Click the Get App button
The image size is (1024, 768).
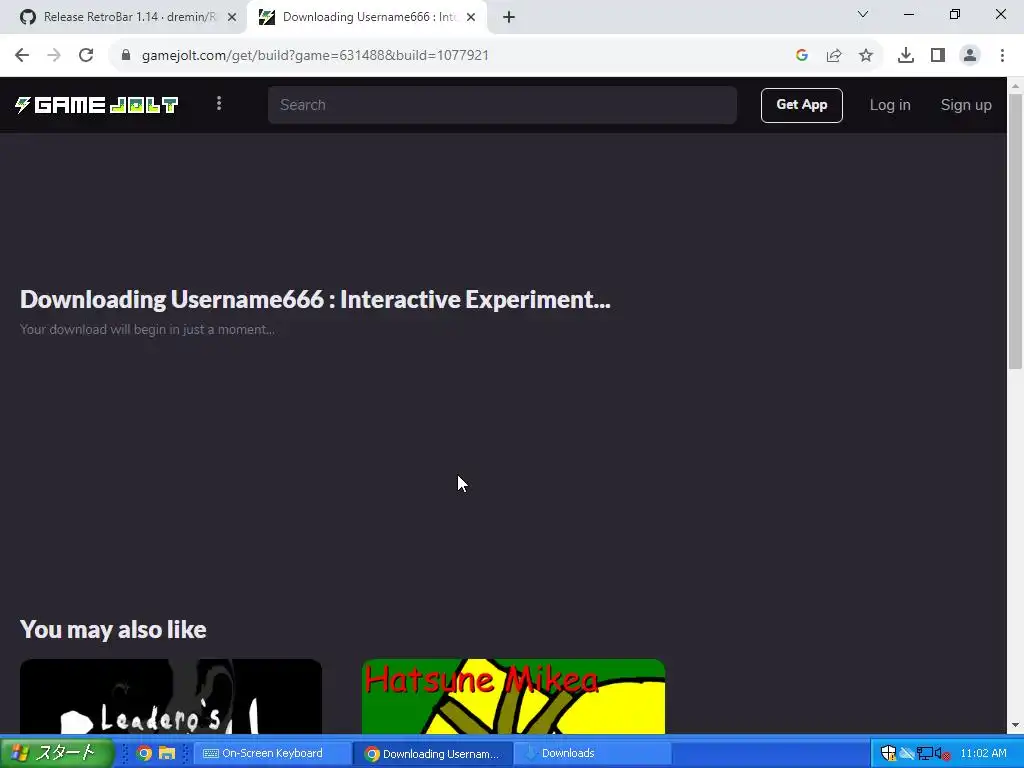pos(801,104)
